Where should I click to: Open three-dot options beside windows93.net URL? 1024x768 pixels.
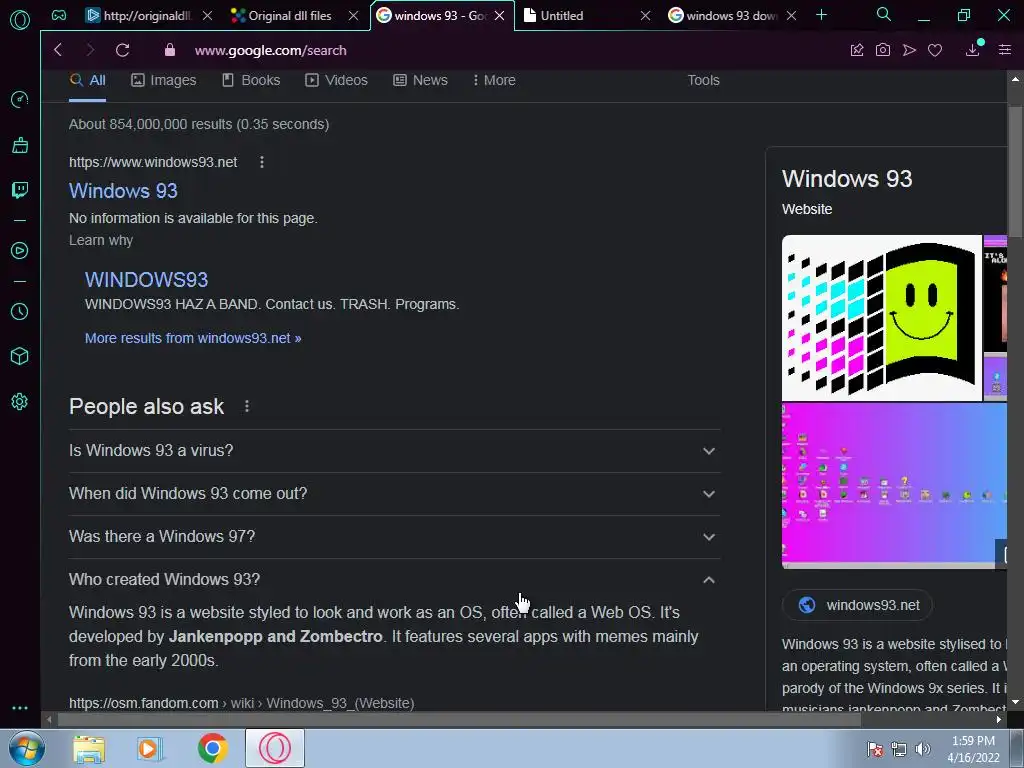(262, 162)
